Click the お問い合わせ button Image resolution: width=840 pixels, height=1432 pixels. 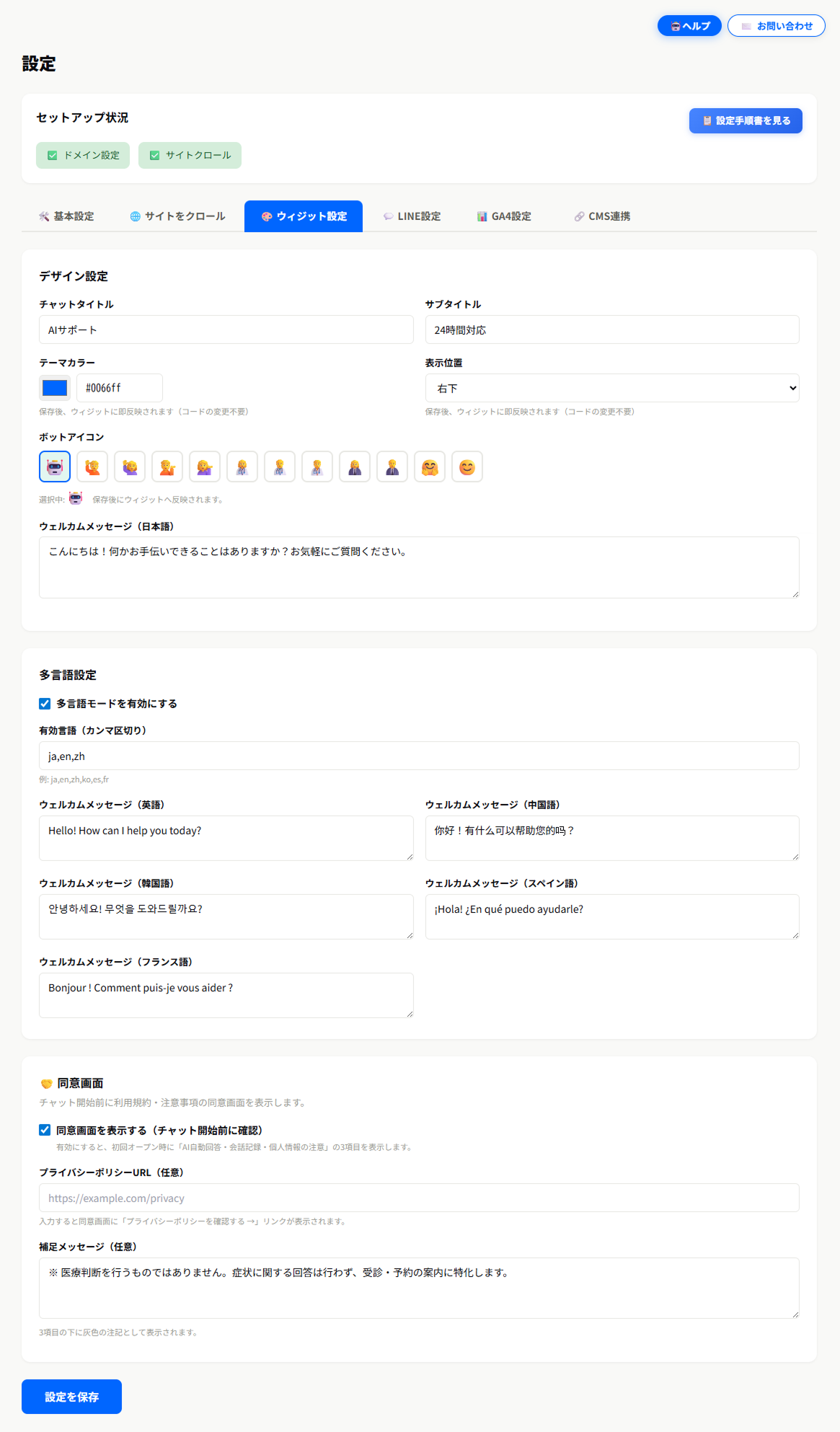pos(777,26)
